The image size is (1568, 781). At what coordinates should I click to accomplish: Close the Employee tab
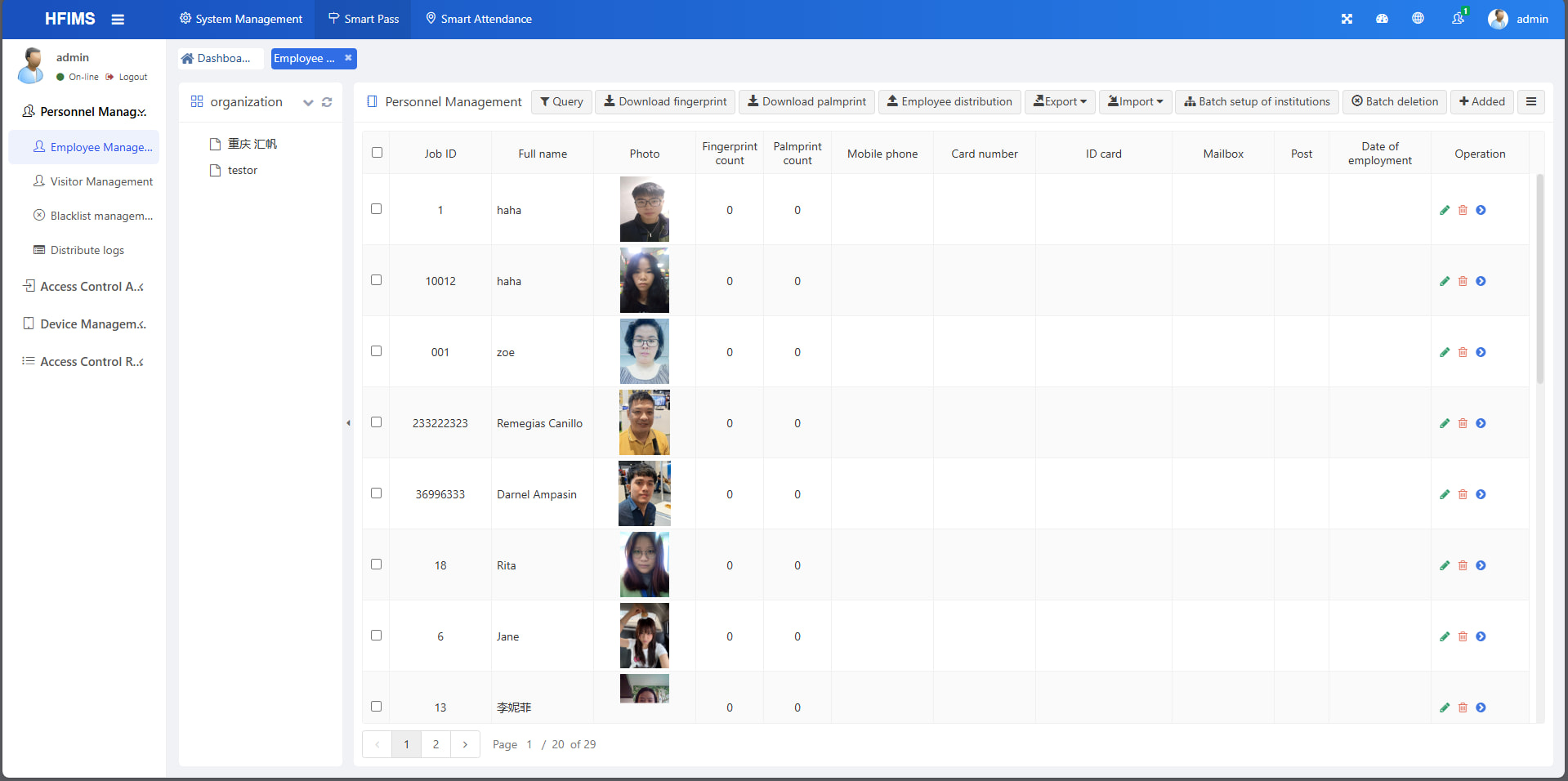point(348,57)
